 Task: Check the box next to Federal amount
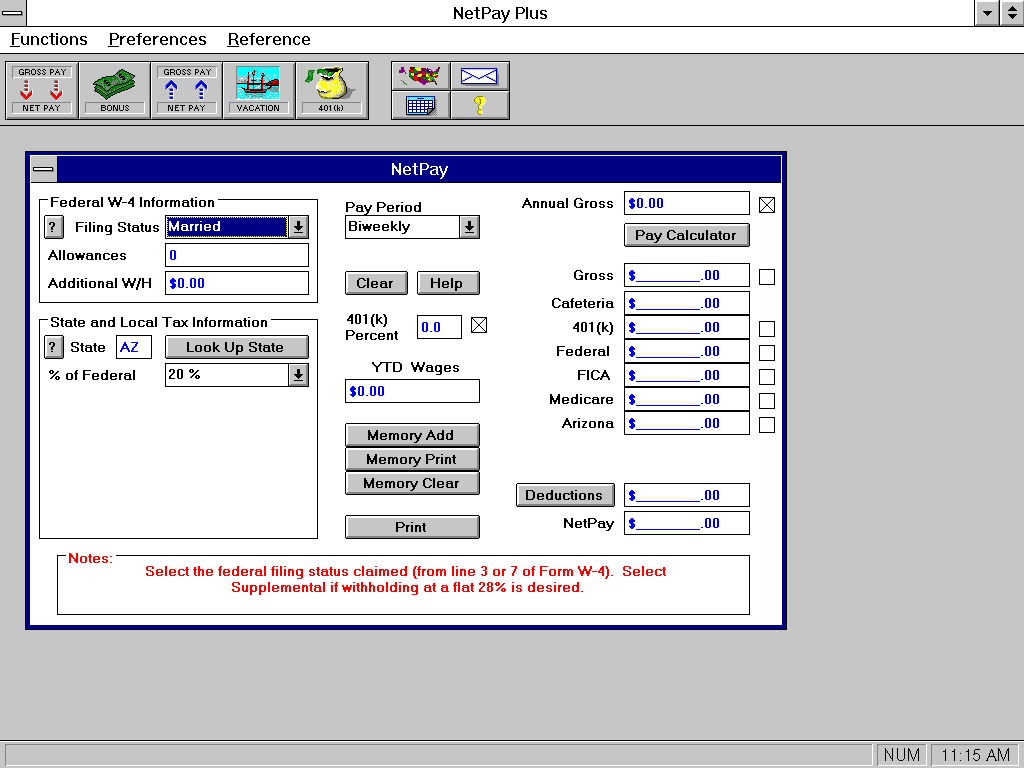[x=767, y=352]
